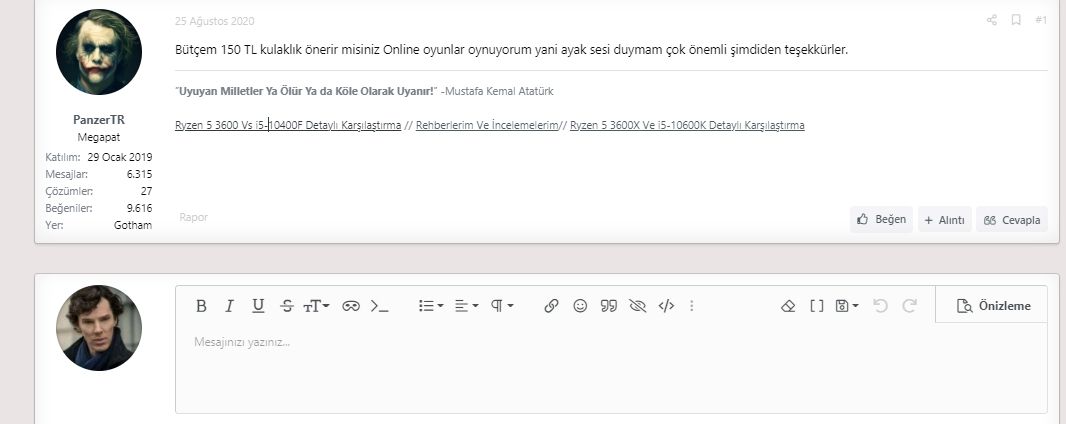1066x424 pixels.
Task: Select the join date 29 Ocak 2019
Action: click(120, 157)
